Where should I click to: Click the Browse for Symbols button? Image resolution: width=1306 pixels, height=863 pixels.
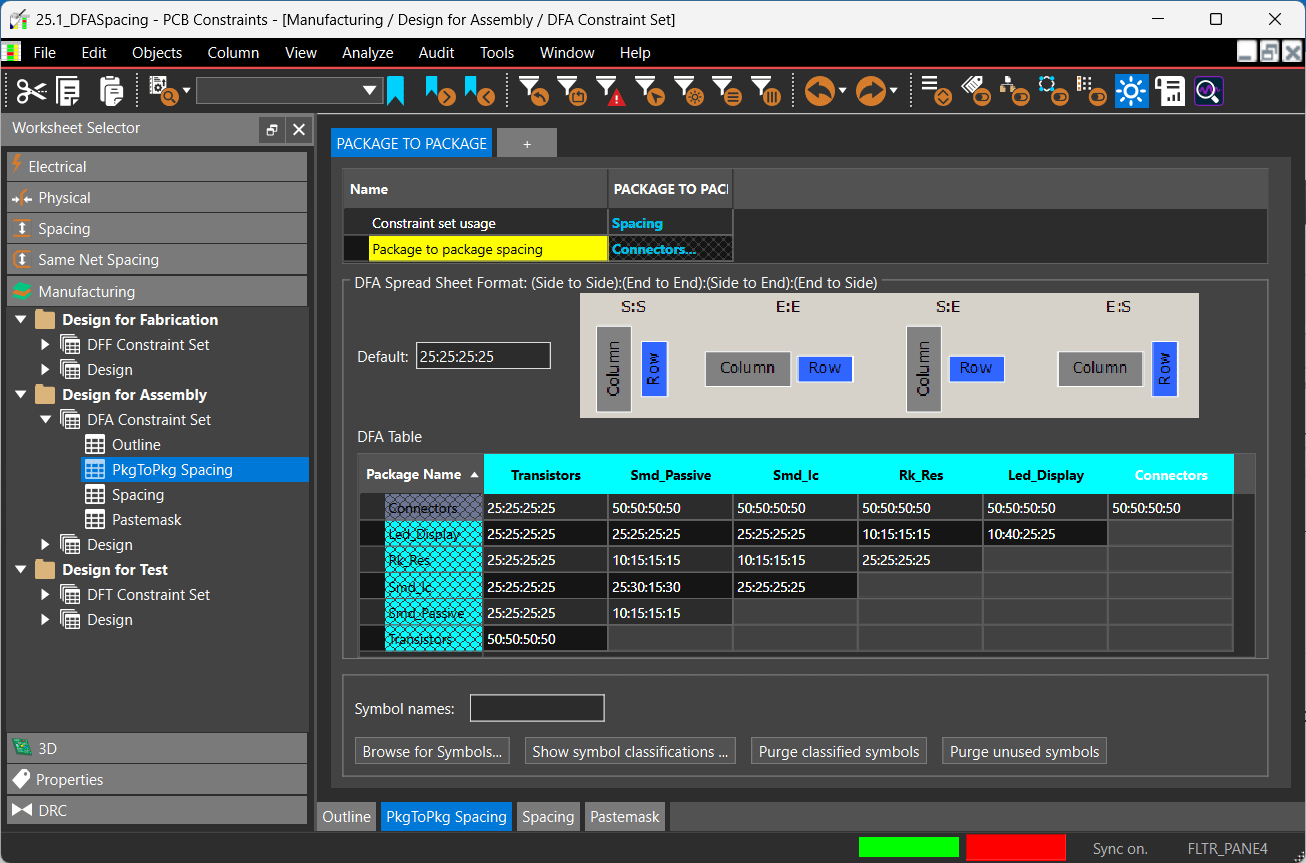point(432,752)
